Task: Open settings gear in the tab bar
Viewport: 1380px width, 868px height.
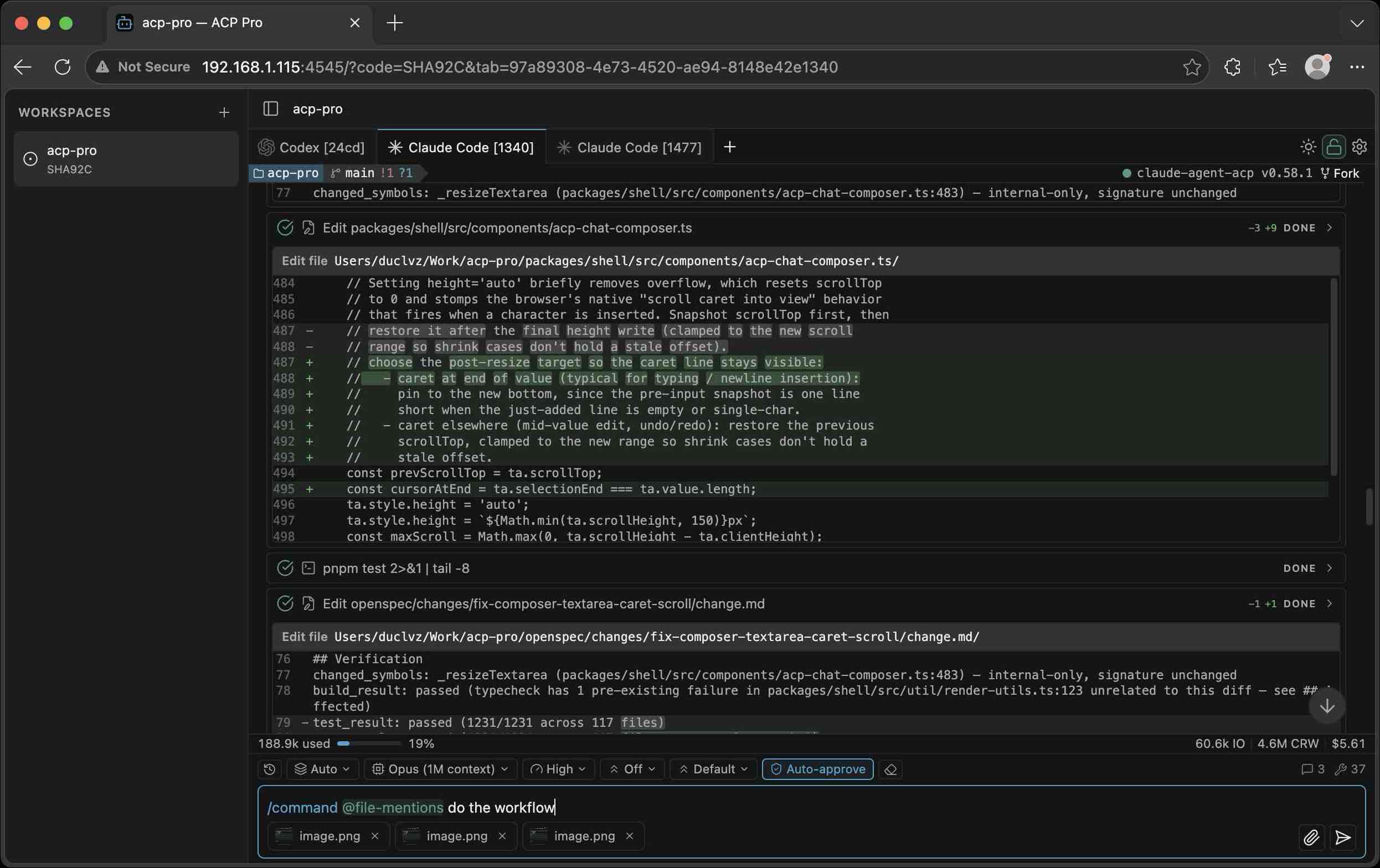Action: pyautogui.click(x=1360, y=147)
